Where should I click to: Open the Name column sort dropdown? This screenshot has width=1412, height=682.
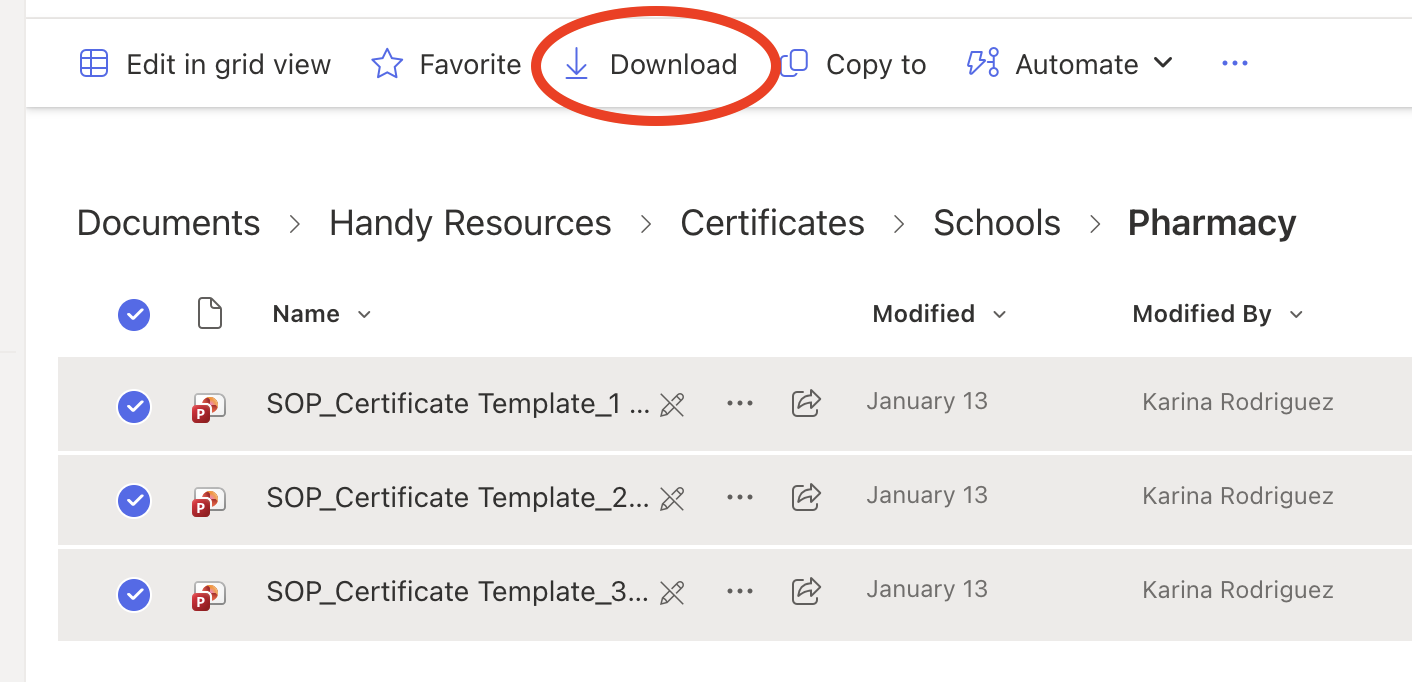(364, 315)
